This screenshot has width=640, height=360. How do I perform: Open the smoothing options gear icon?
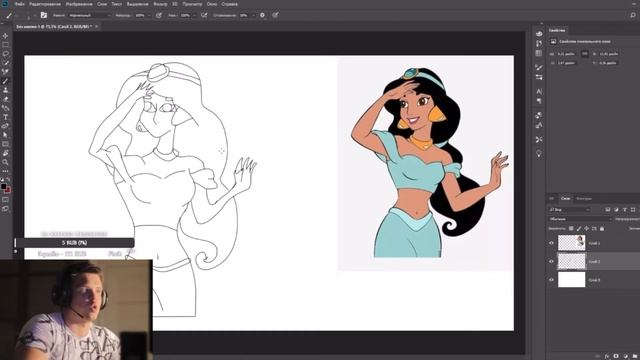click(x=262, y=15)
